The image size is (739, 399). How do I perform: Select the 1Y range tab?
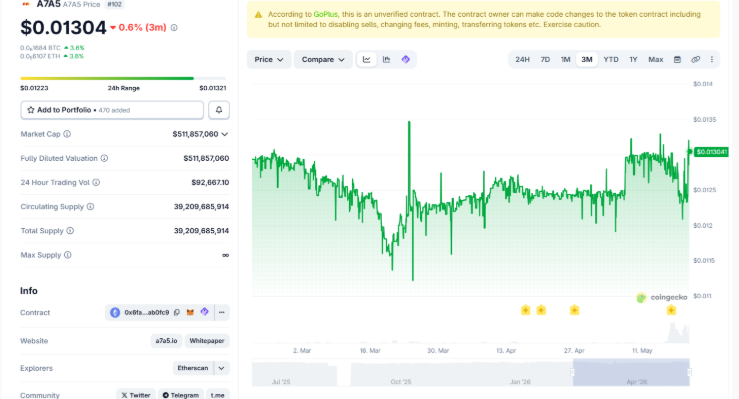click(633, 59)
